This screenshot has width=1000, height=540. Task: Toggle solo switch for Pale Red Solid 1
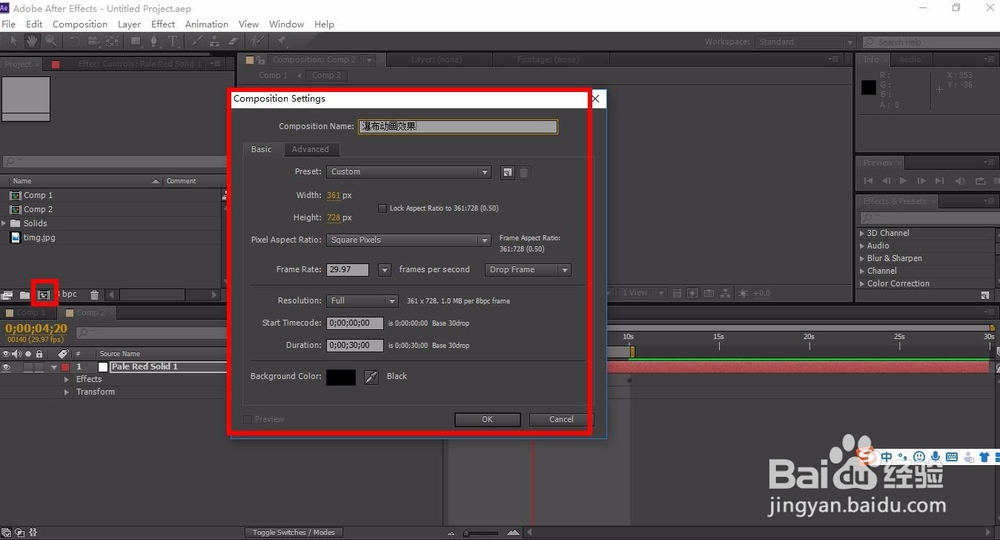click(x=28, y=367)
